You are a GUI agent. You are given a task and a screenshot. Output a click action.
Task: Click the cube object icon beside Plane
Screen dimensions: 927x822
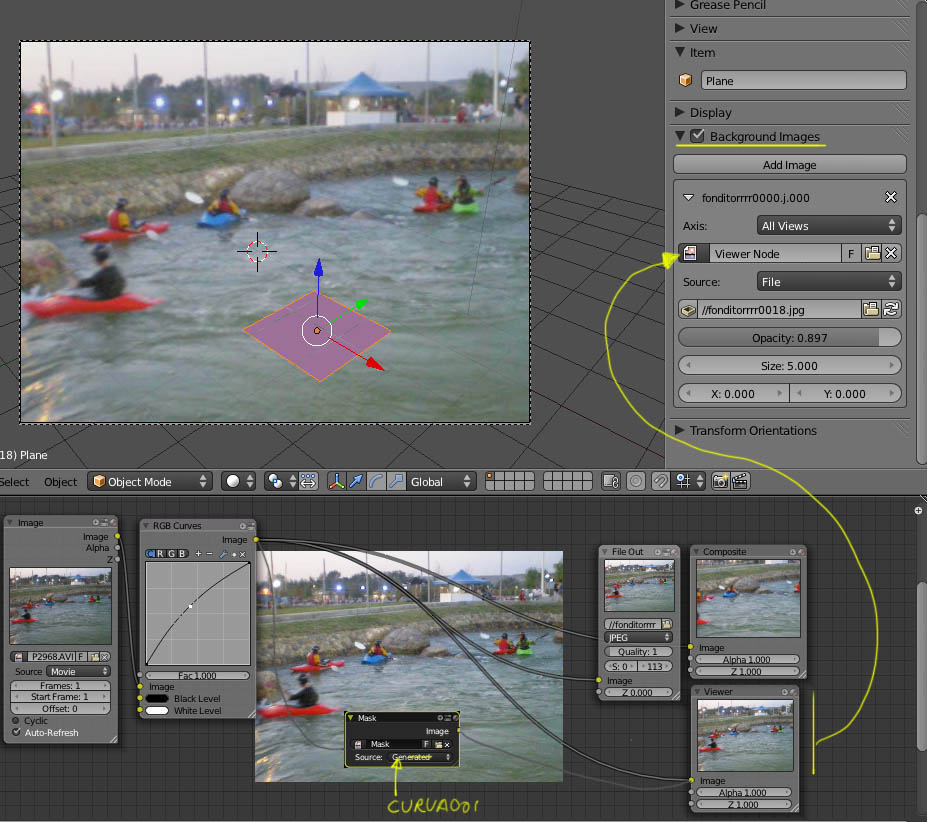[686, 80]
